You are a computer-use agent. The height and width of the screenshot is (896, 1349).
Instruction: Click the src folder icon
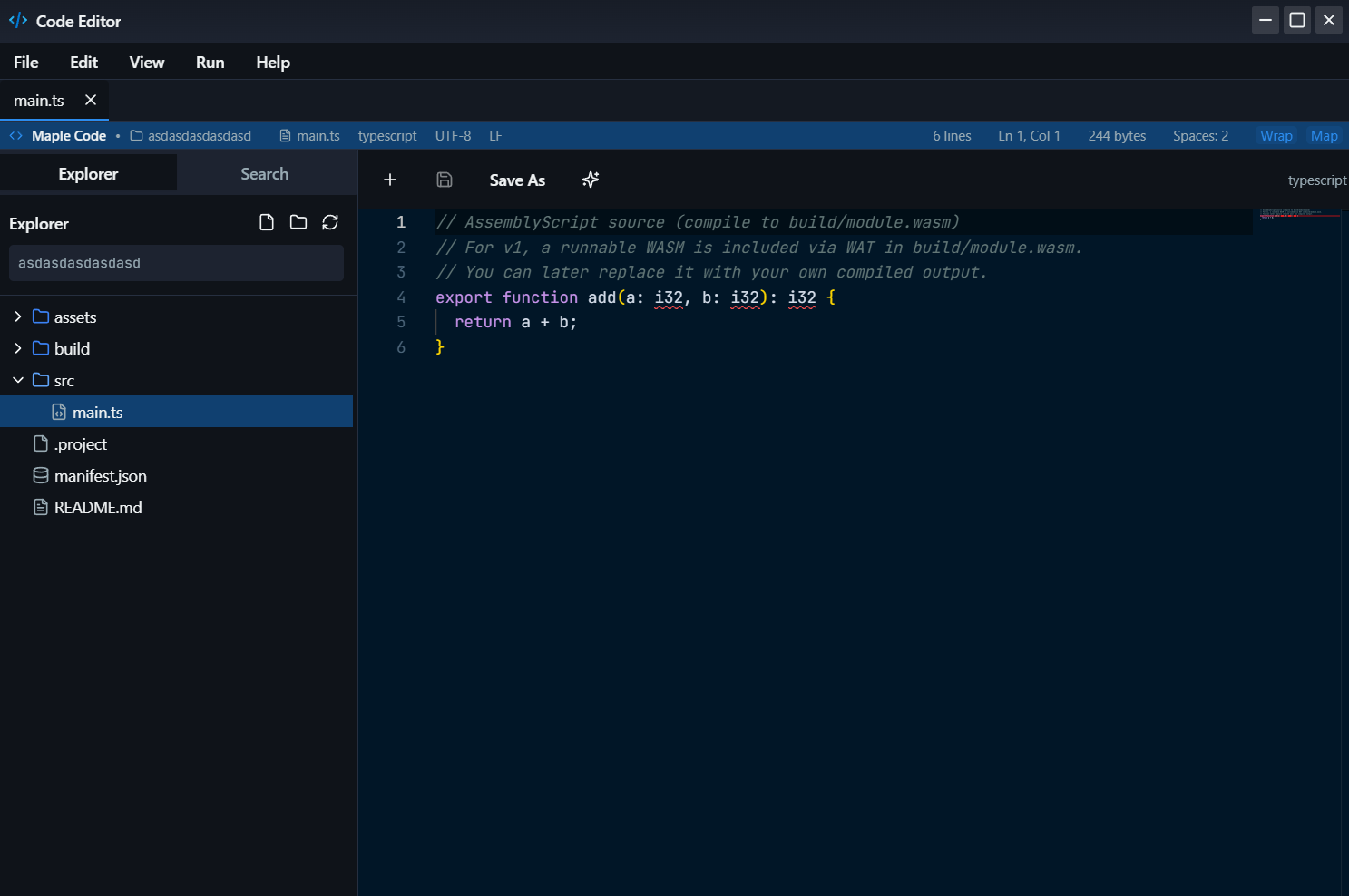click(41, 380)
